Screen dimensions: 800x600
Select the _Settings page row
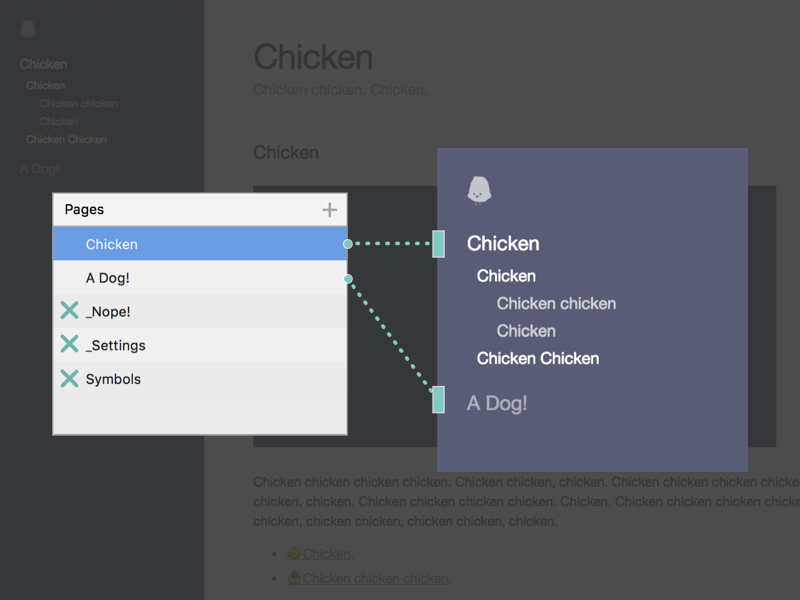click(200, 345)
